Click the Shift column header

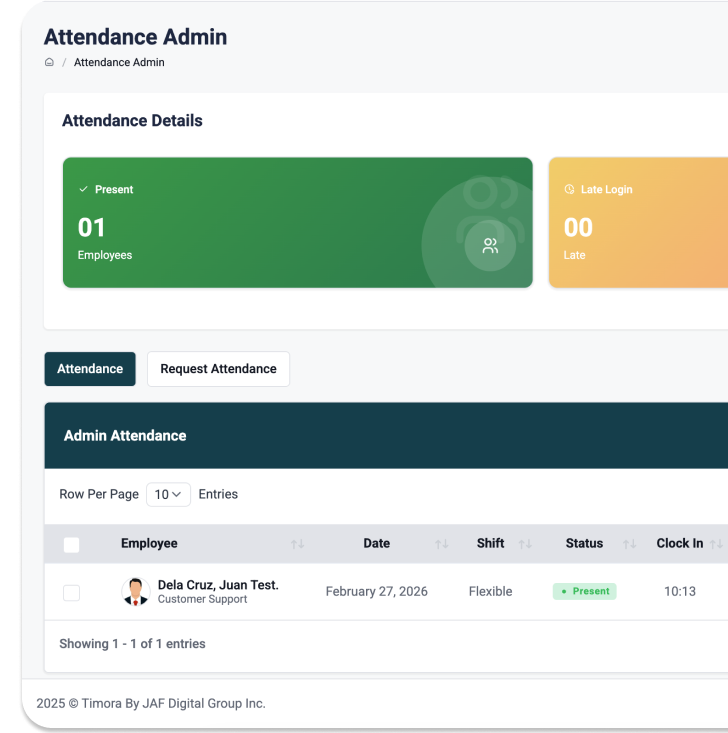click(x=490, y=543)
